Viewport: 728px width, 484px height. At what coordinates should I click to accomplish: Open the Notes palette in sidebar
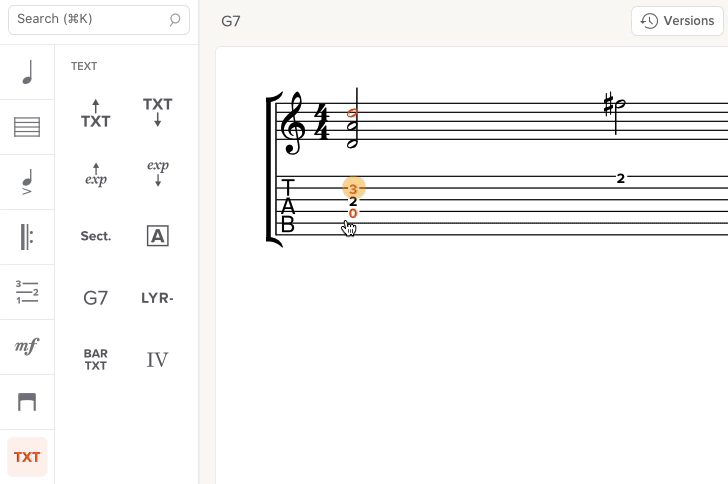point(27,72)
